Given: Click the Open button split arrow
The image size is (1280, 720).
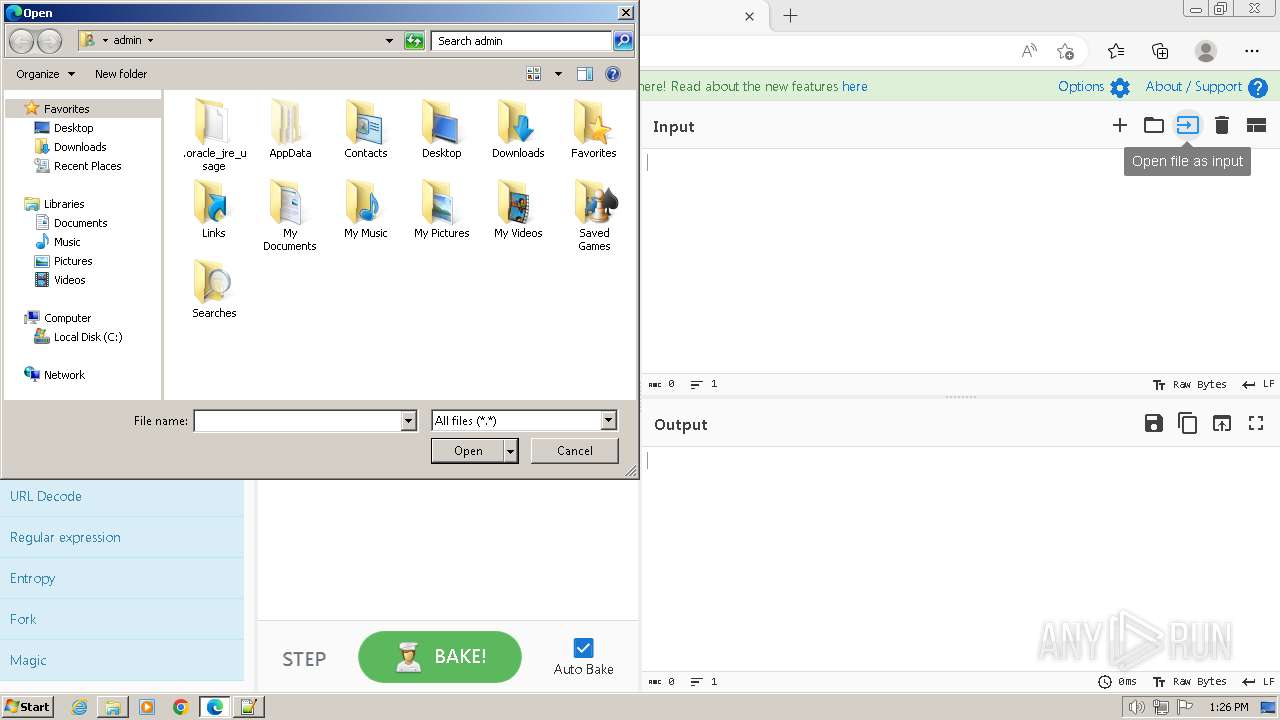Looking at the screenshot, I should point(511,451).
